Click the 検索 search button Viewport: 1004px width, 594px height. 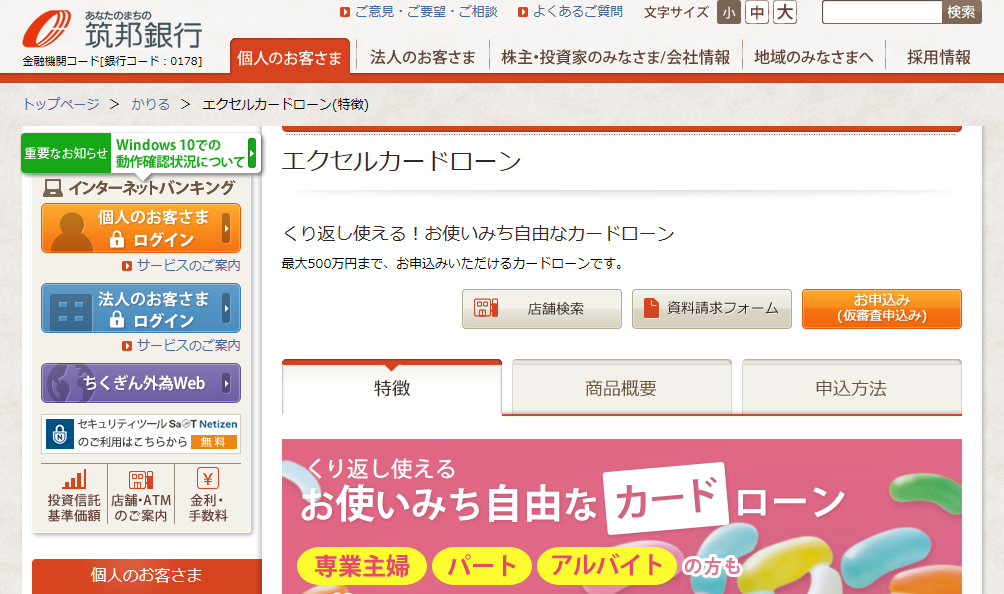pos(962,12)
